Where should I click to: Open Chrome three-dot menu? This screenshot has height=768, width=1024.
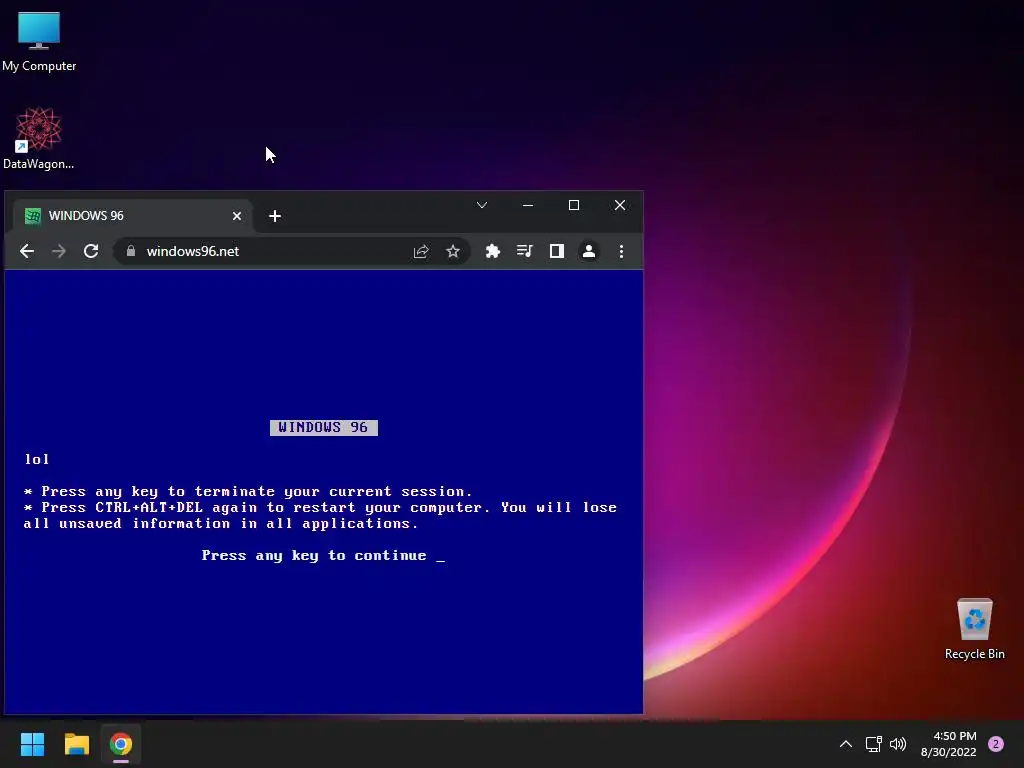point(621,251)
